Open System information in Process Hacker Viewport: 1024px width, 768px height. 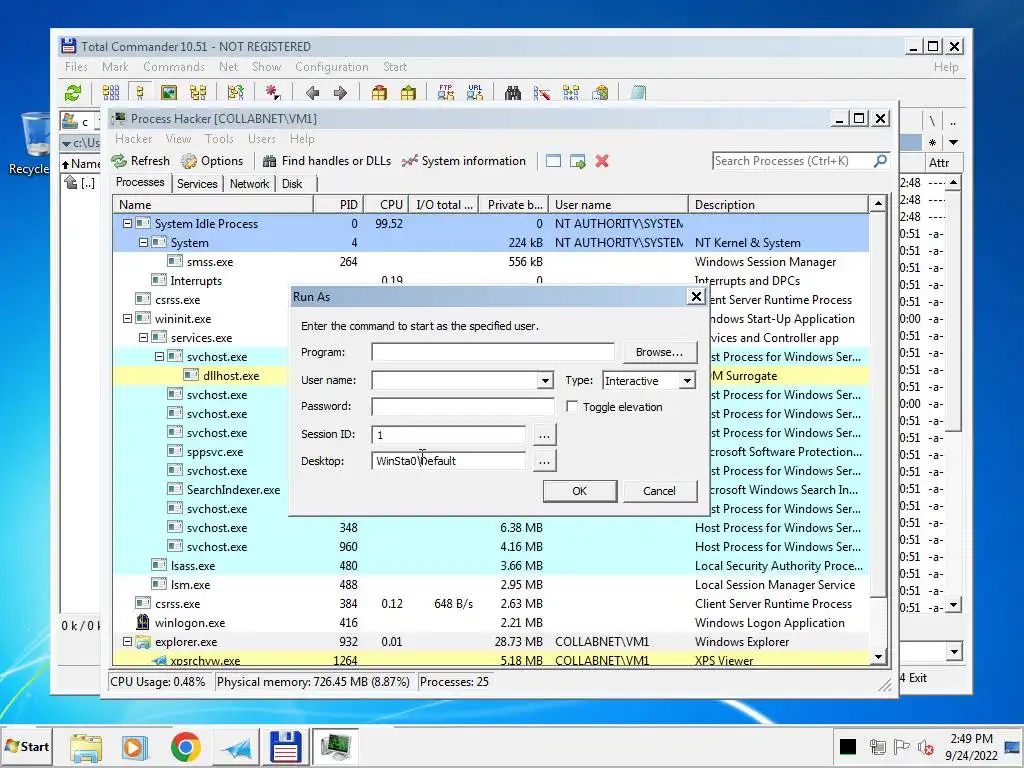464,161
